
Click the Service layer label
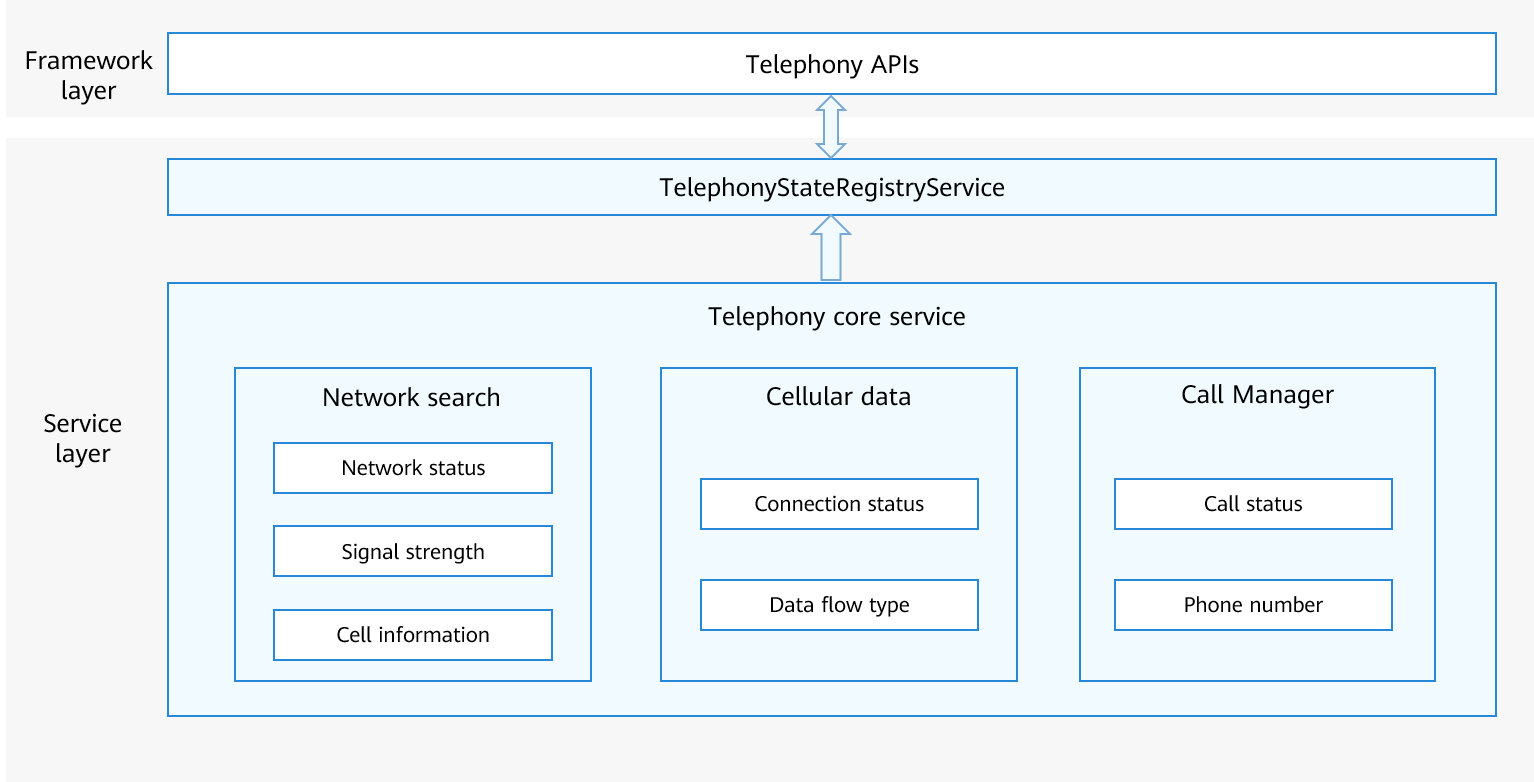(x=82, y=438)
